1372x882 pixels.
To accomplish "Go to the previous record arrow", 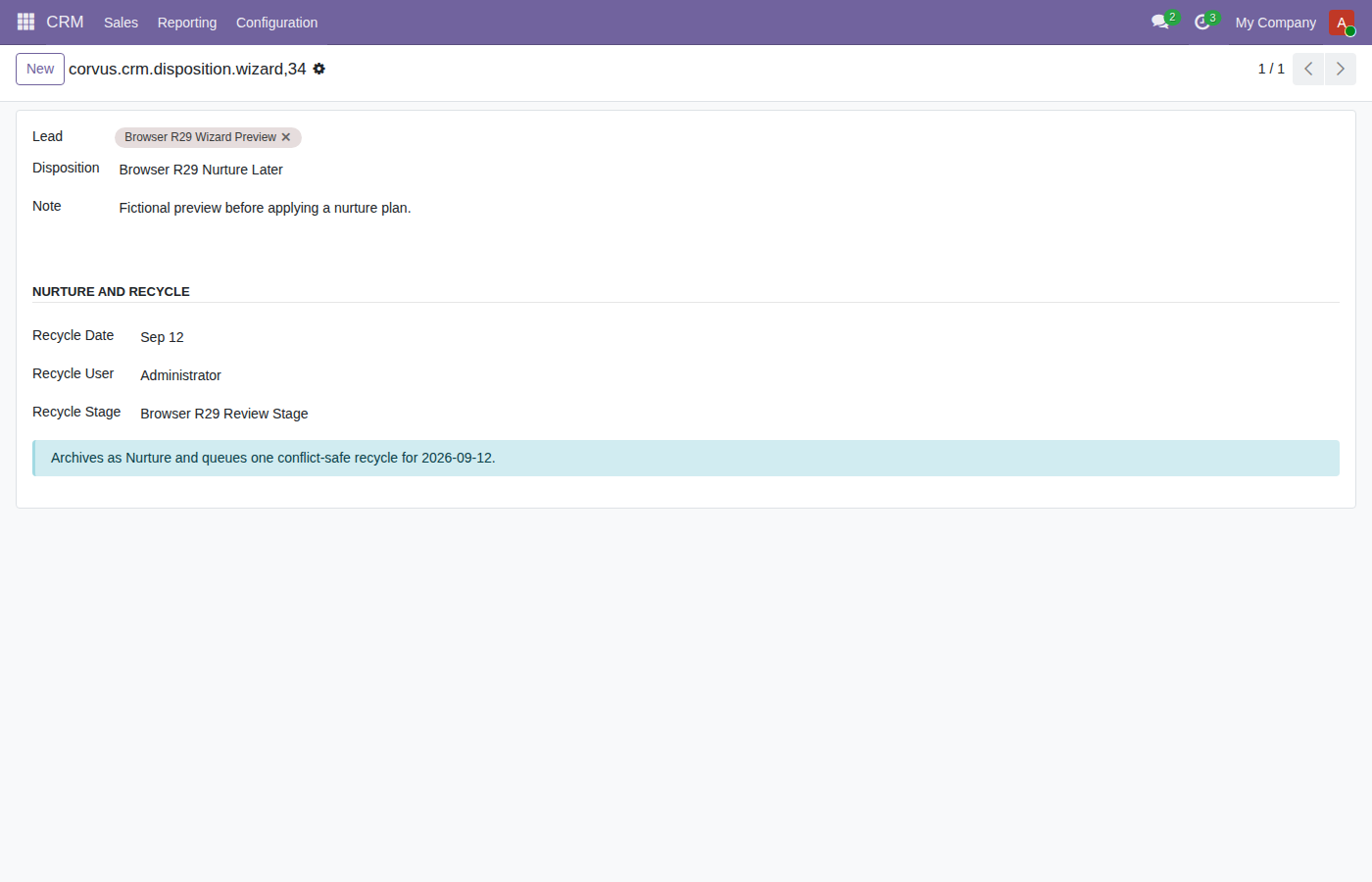I will point(1308,69).
